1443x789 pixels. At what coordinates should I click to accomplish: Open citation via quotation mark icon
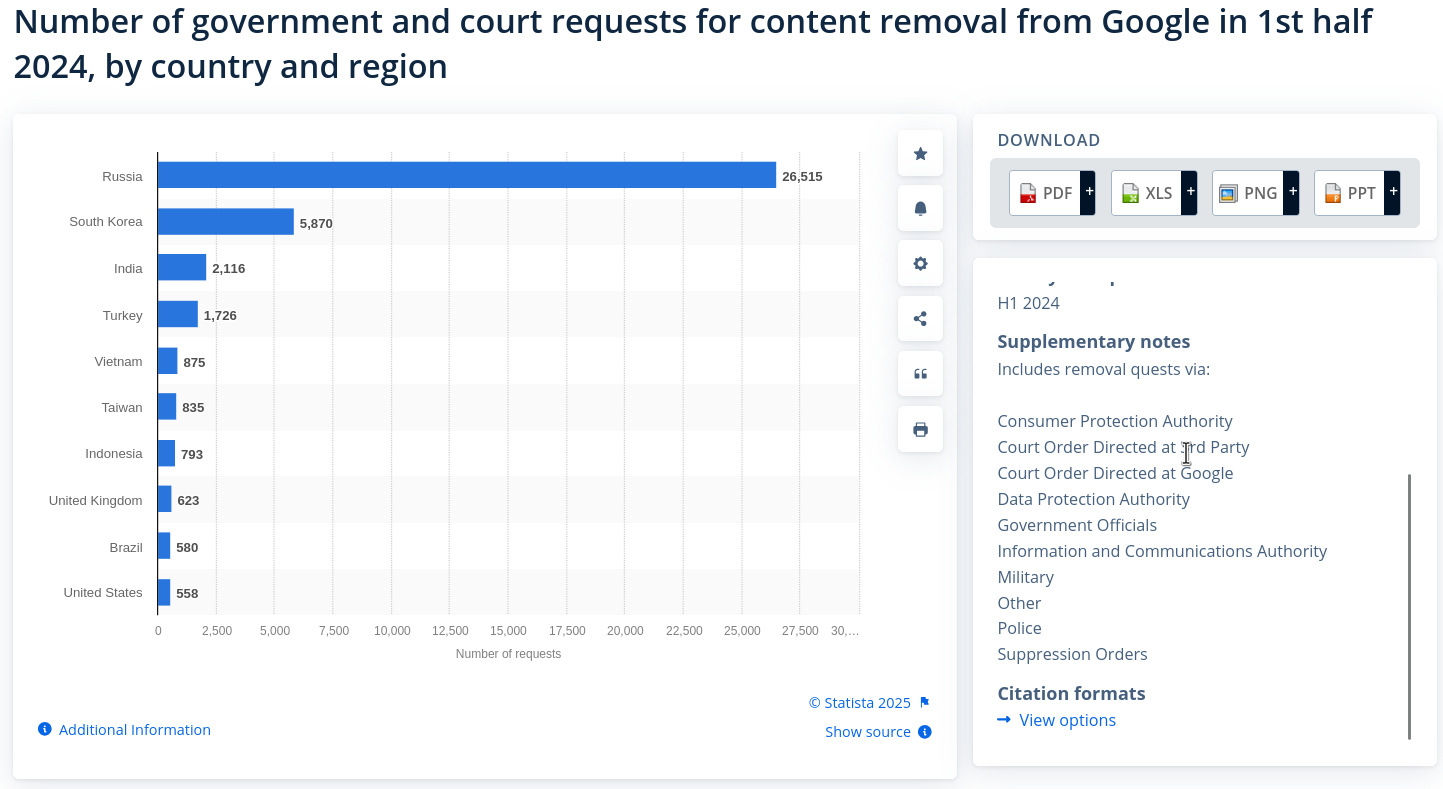tap(920, 374)
